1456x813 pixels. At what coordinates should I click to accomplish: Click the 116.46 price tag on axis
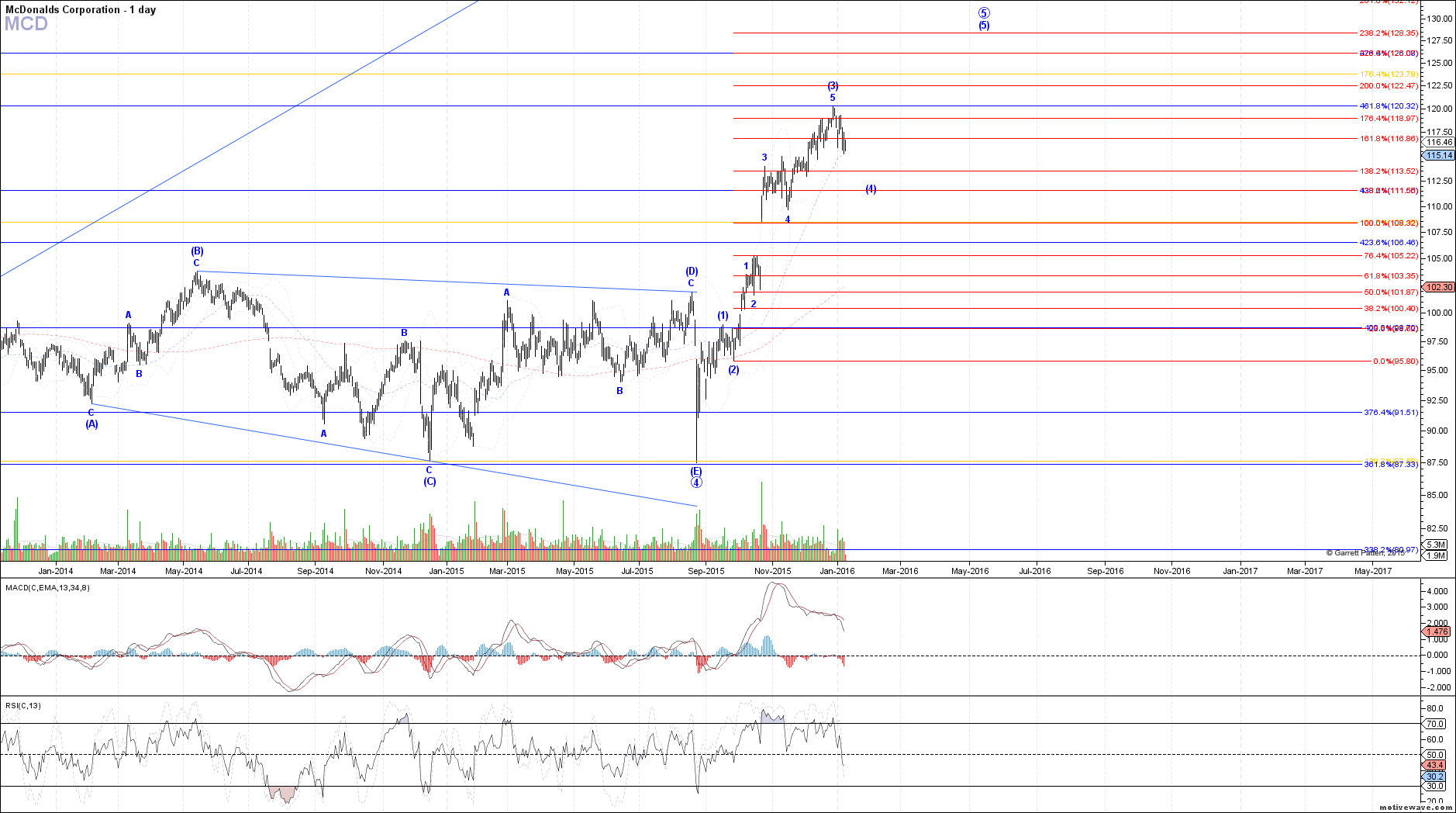(1440, 143)
